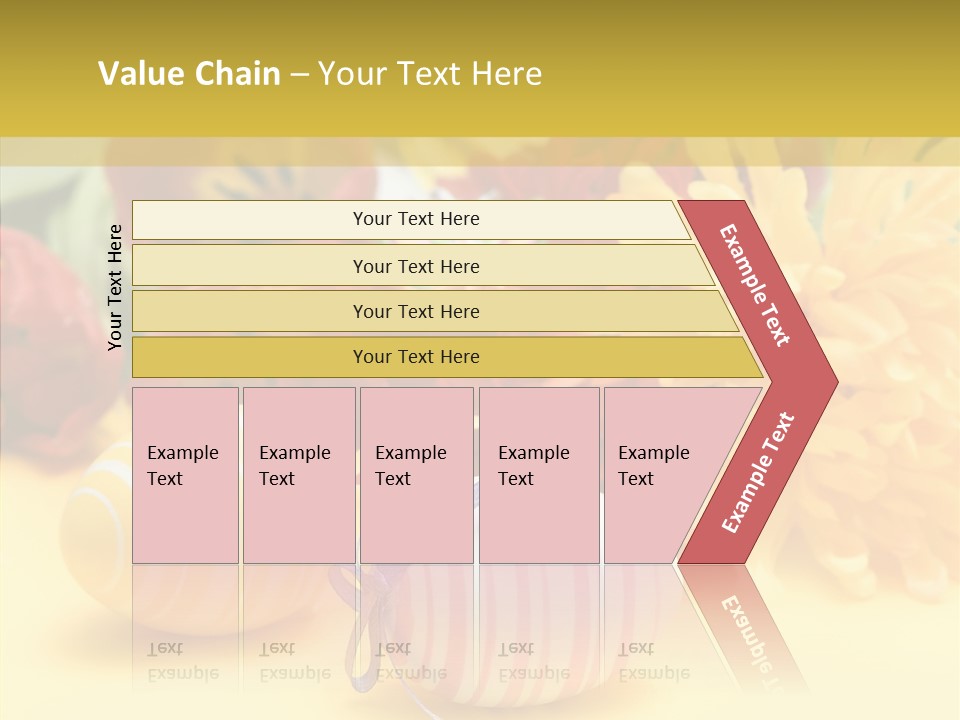Select the first pink 'Example Text' box

(x=186, y=475)
